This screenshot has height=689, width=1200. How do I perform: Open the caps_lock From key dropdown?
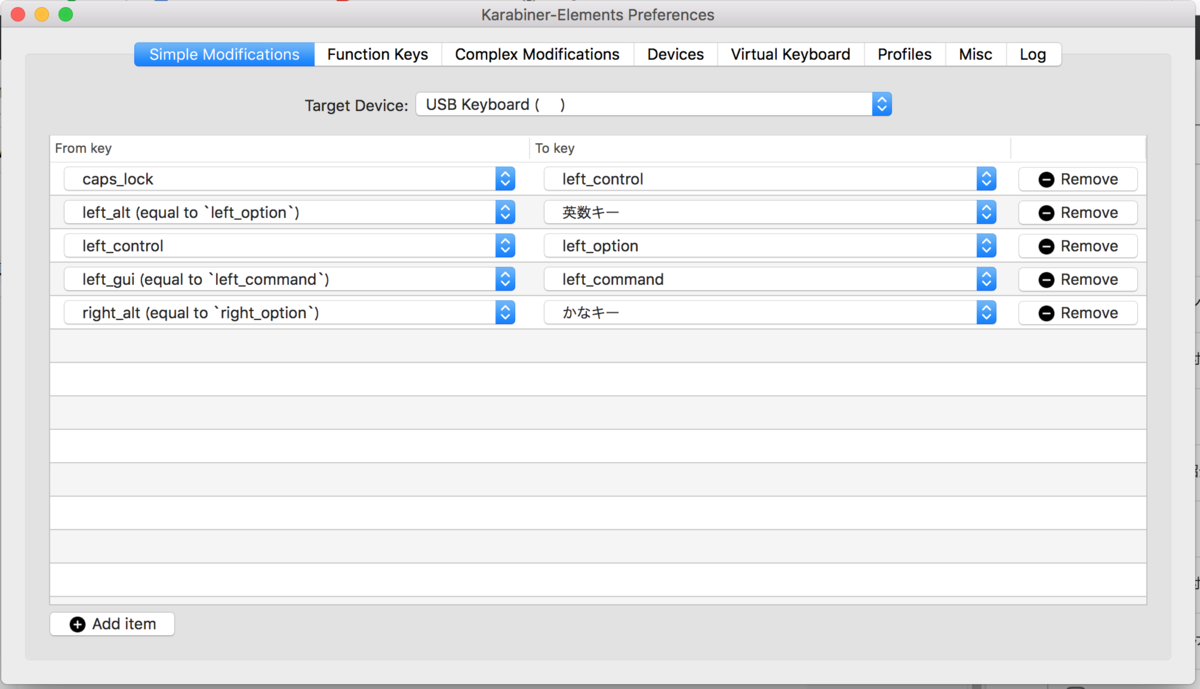[290, 179]
